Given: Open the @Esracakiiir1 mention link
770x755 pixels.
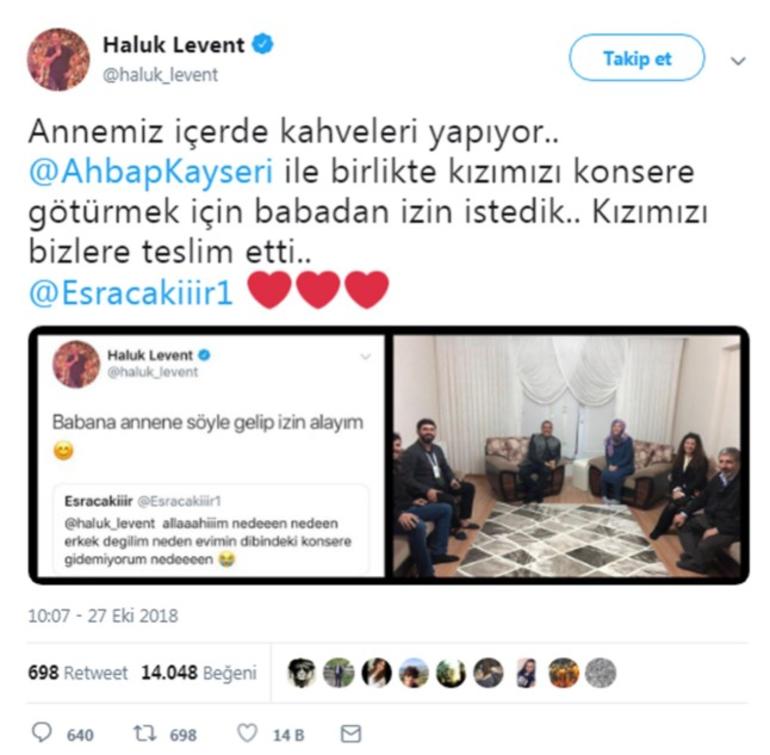Looking at the screenshot, I should click(x=130, y=293).
